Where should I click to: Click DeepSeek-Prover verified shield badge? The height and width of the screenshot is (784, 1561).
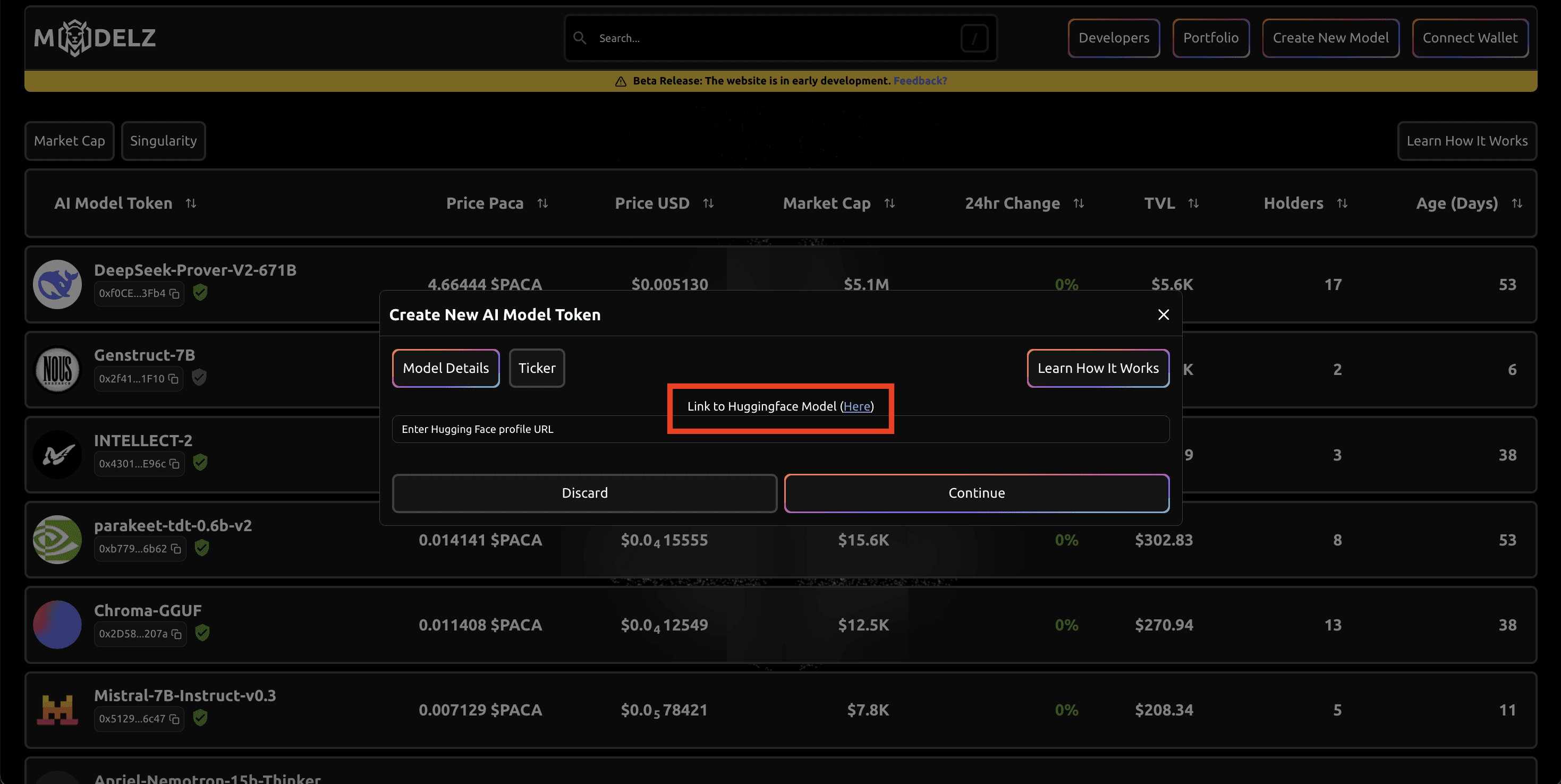201,293
